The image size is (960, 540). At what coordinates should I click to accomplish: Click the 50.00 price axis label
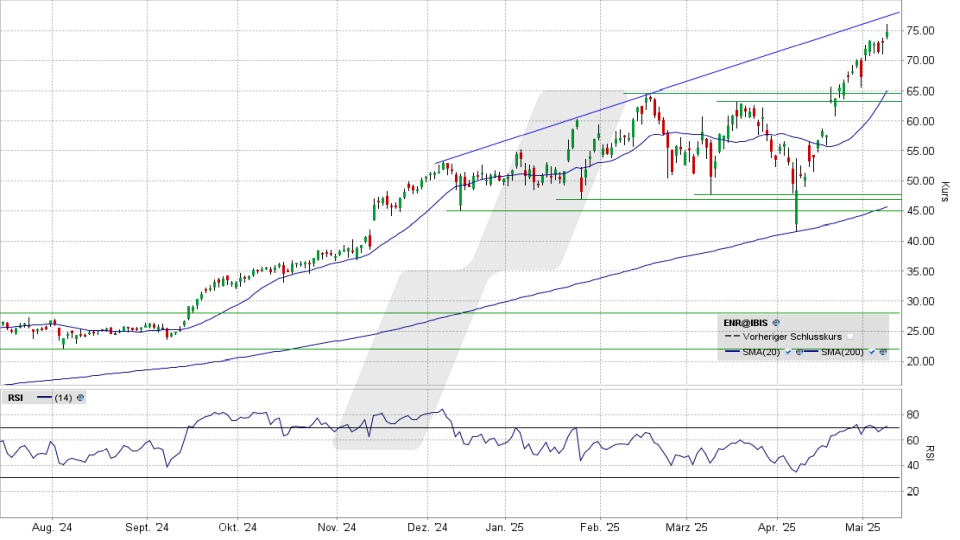click(x=920, y=181)
